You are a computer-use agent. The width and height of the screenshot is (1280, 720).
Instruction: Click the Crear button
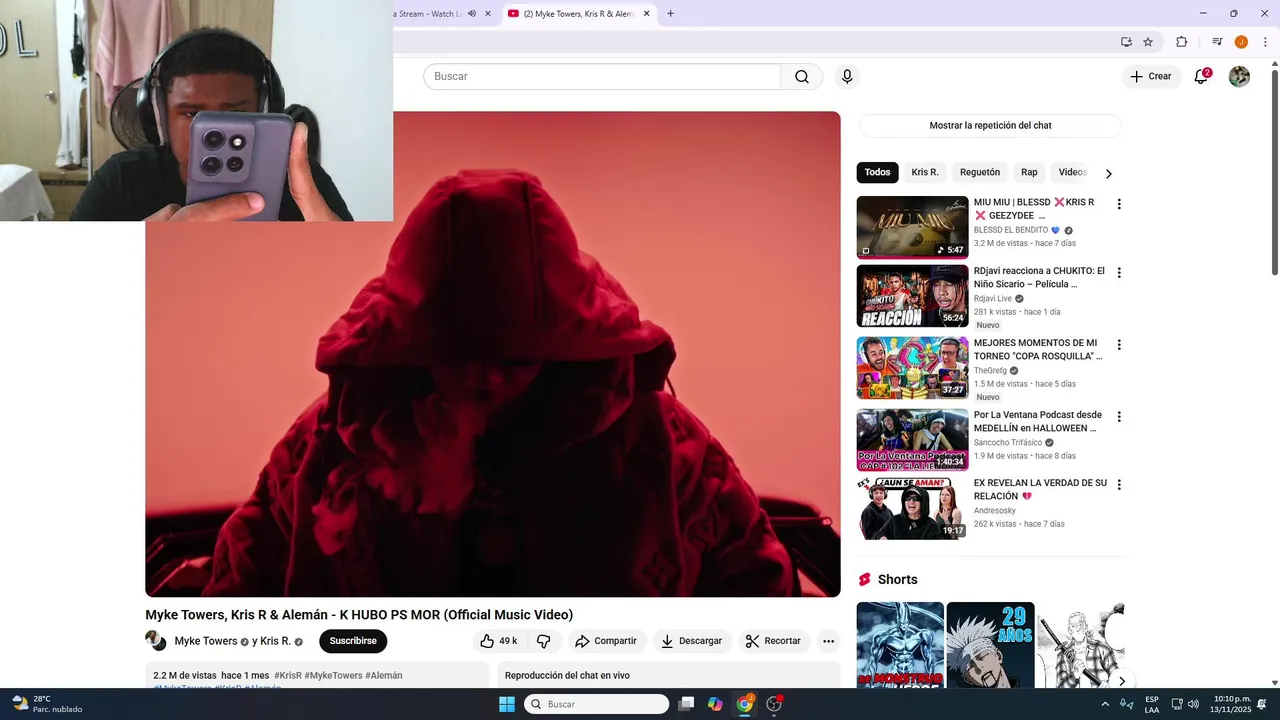[x=1150, y=77]
